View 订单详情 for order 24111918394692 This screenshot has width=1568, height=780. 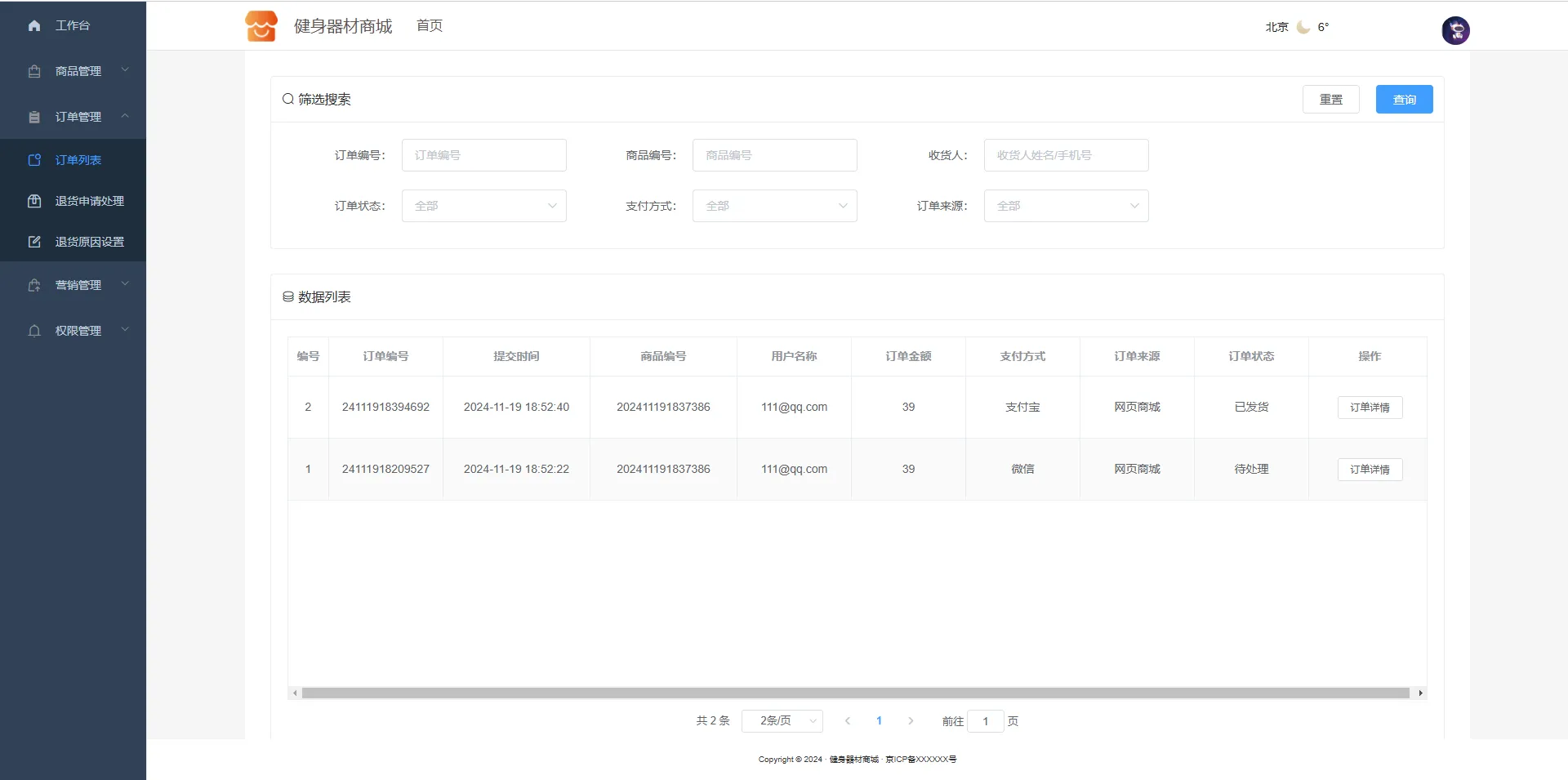1370,408
